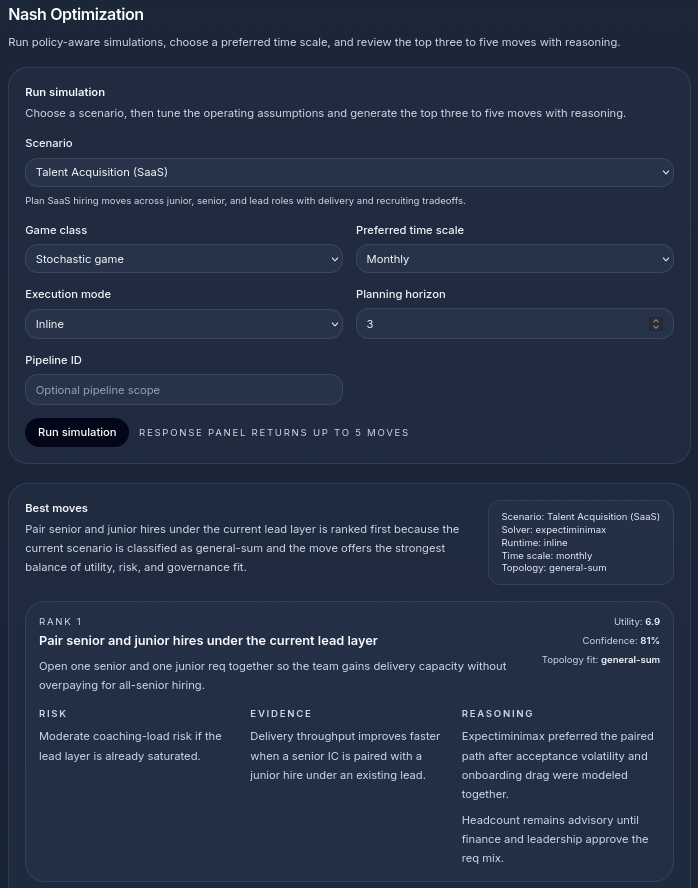Image resolution: width=698 pixels, height=888 pixels.
Task: Click the RANK 1 label
Action: click(x=60, y=621)
